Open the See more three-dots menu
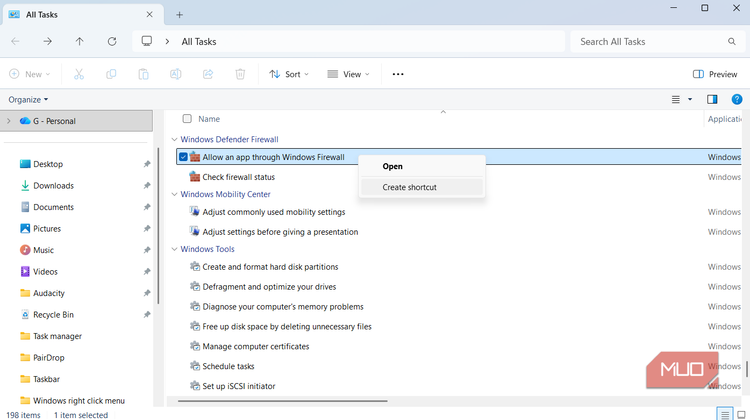 point(398,74)
